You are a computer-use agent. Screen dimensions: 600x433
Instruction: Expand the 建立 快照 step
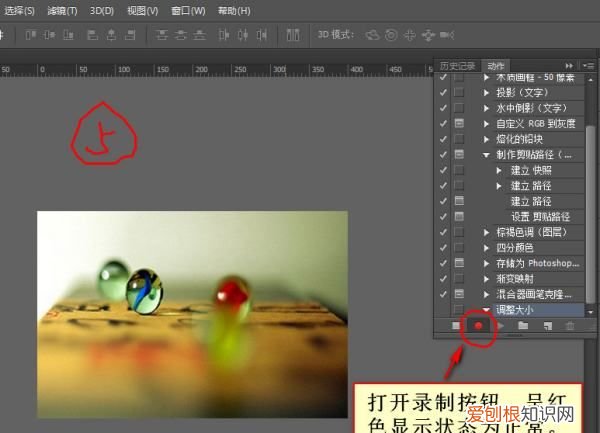pyautogui.click(x=499, y=170)
